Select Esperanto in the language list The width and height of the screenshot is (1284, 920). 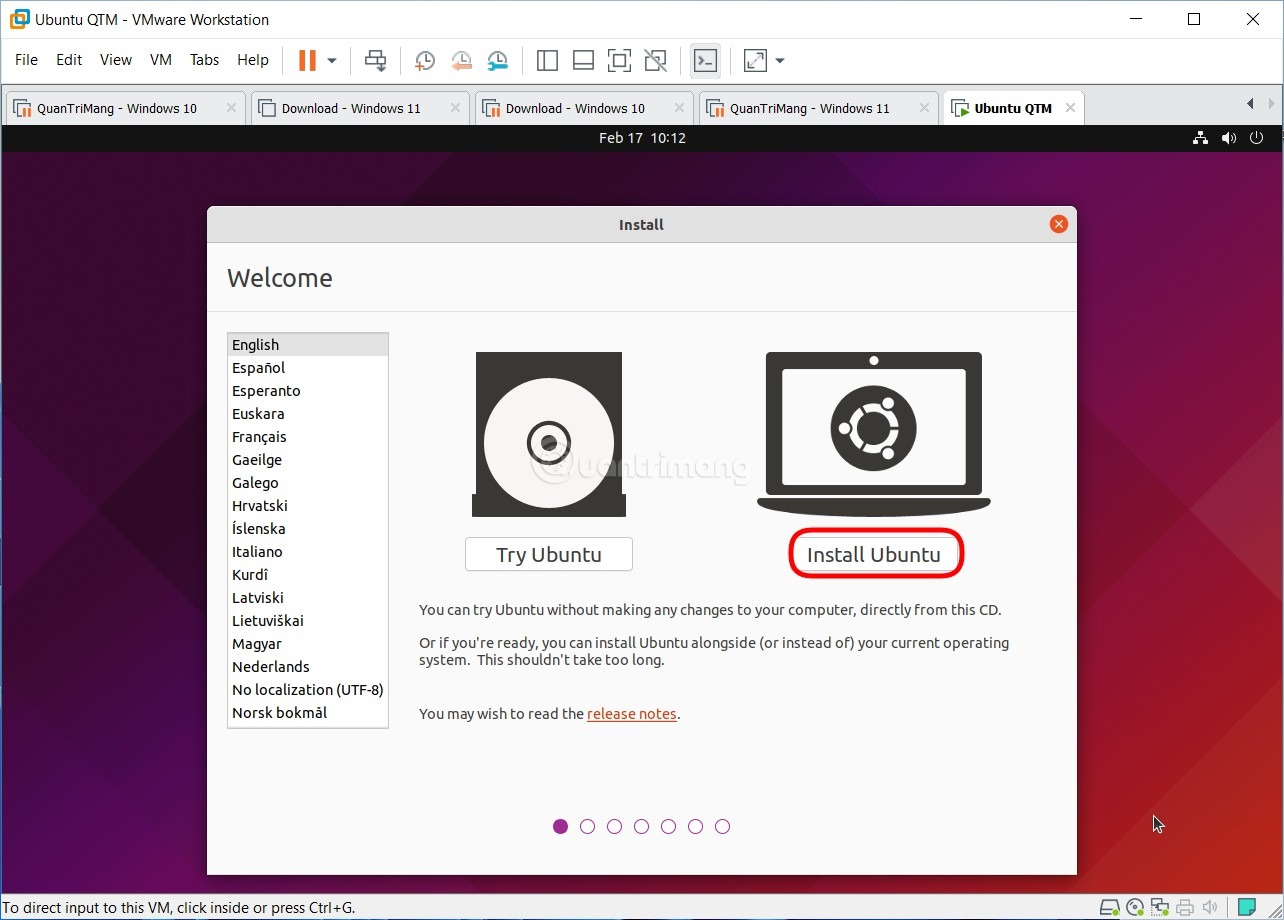pyautogui.click(x=307, y=391)
